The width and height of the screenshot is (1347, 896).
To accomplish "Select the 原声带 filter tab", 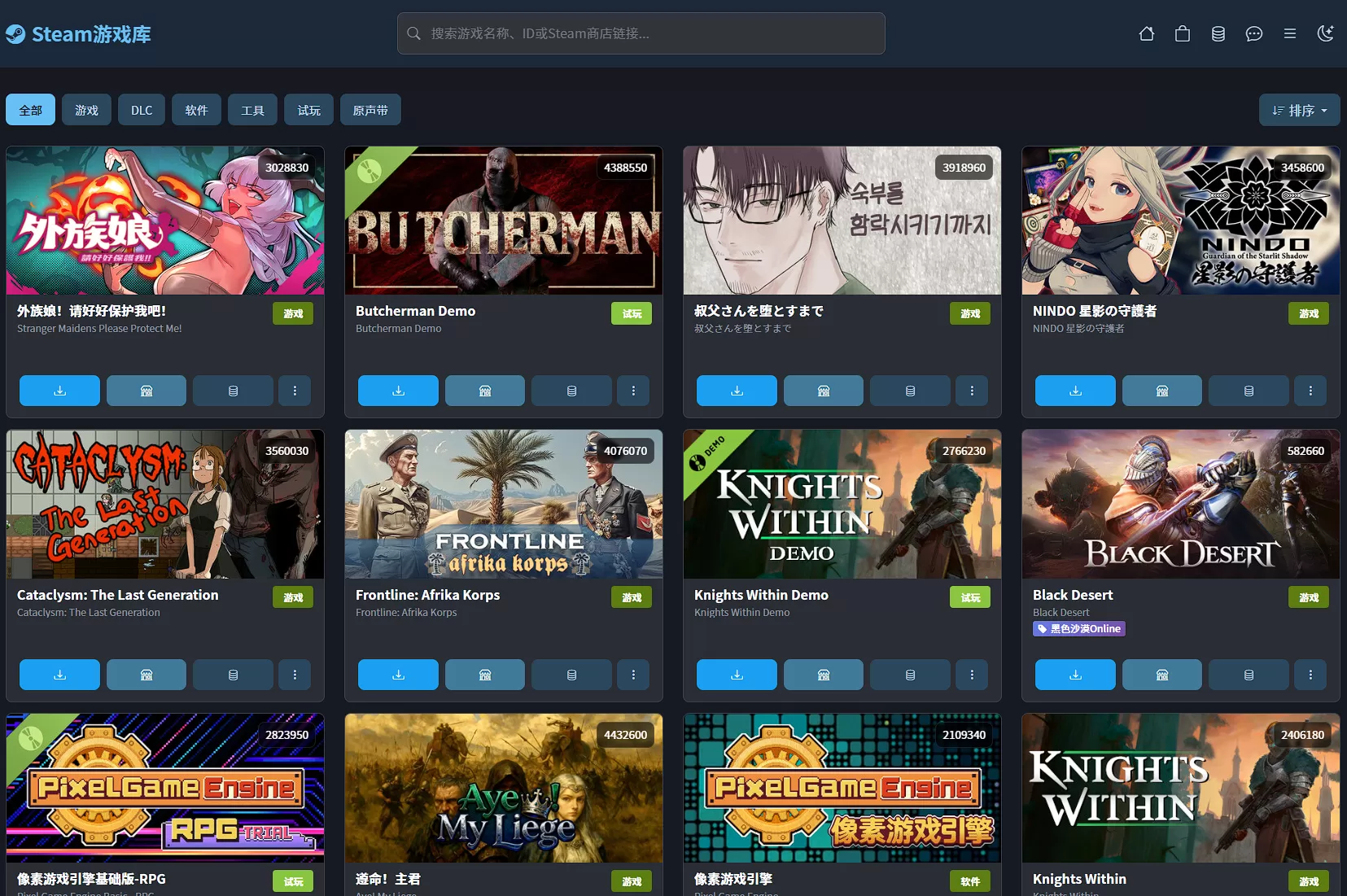I will [370, 110].
